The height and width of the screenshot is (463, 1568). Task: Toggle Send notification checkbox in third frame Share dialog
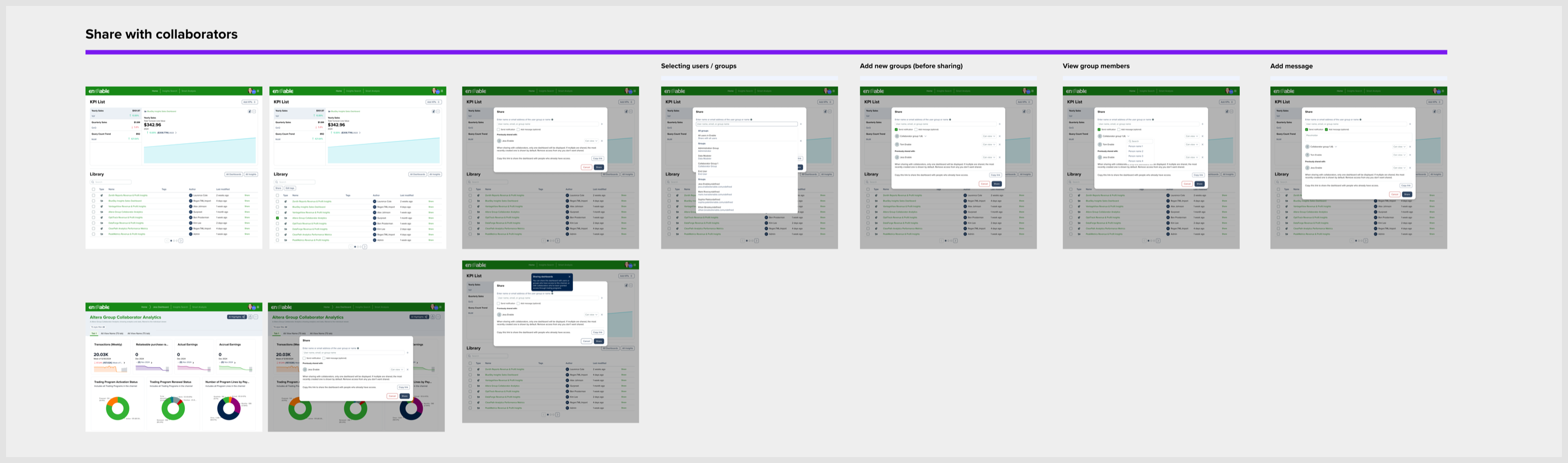point(498,129)
